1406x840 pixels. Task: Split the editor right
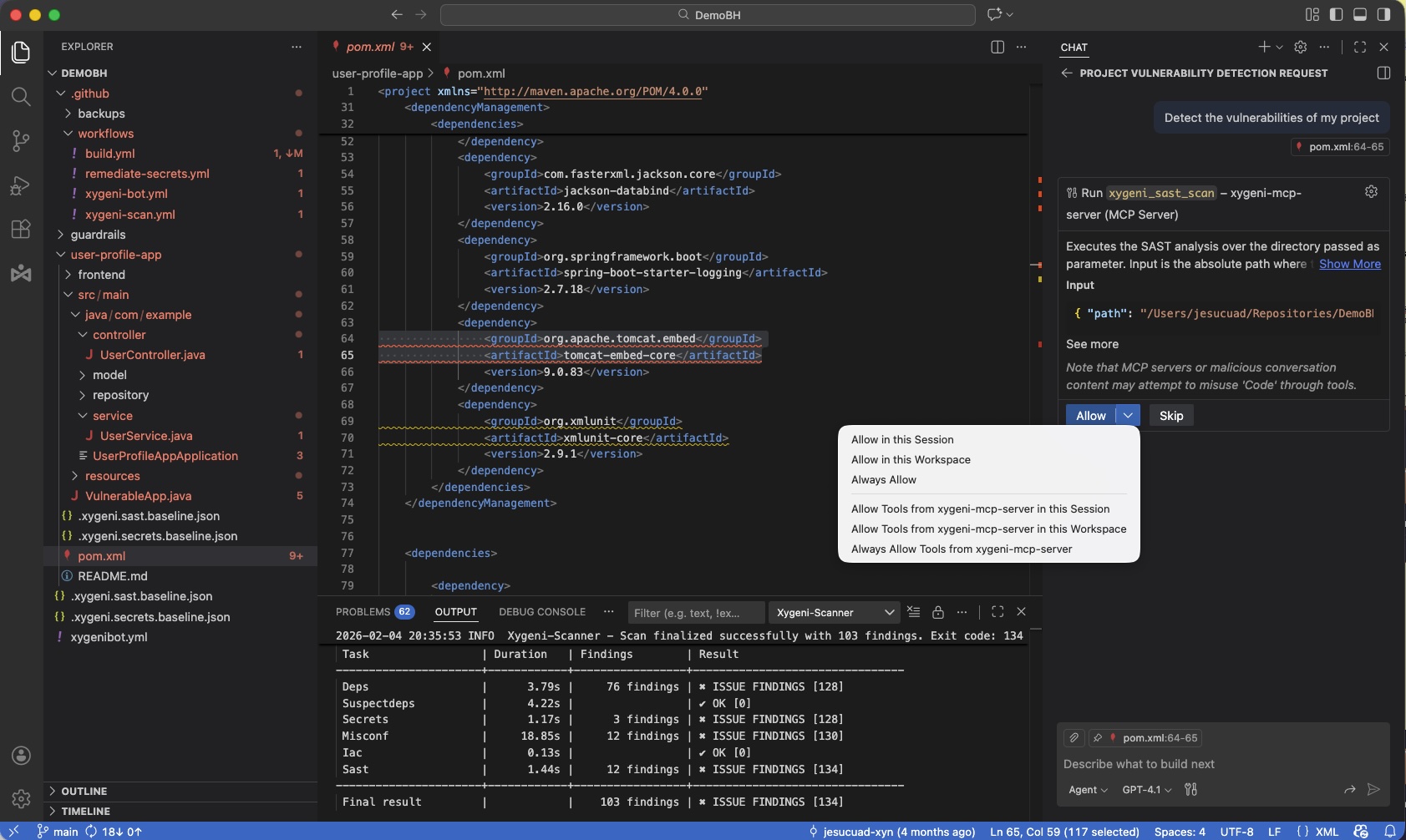pos(997,47)
